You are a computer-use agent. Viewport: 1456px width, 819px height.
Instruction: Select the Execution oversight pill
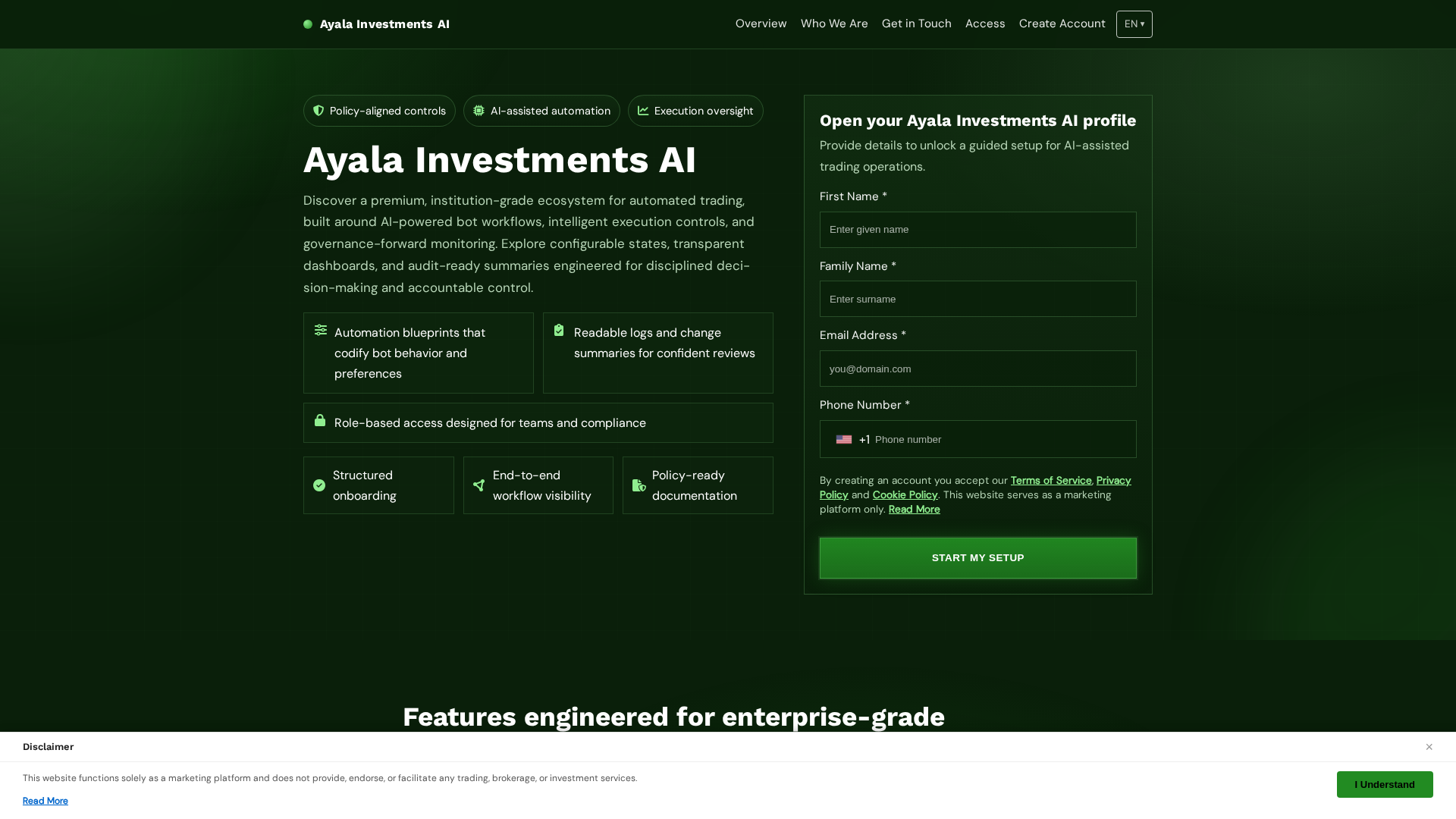click(x=695, y=111)
